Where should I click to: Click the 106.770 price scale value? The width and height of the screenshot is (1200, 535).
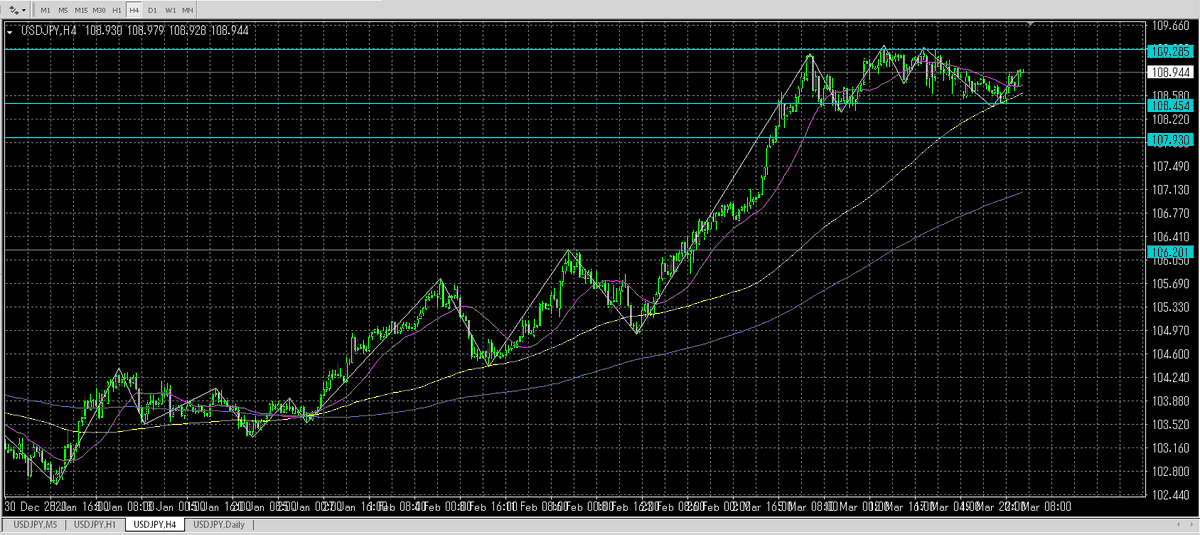click(1169, 213)
